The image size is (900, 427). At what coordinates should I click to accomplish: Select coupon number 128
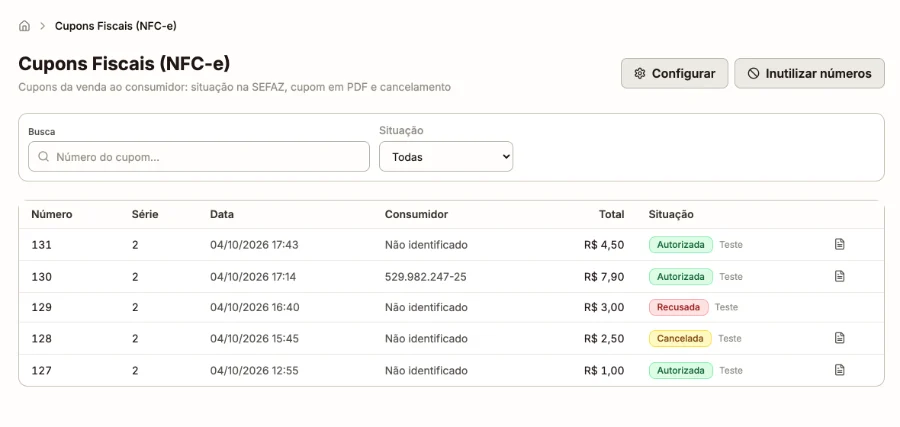(x=41, y=339)
